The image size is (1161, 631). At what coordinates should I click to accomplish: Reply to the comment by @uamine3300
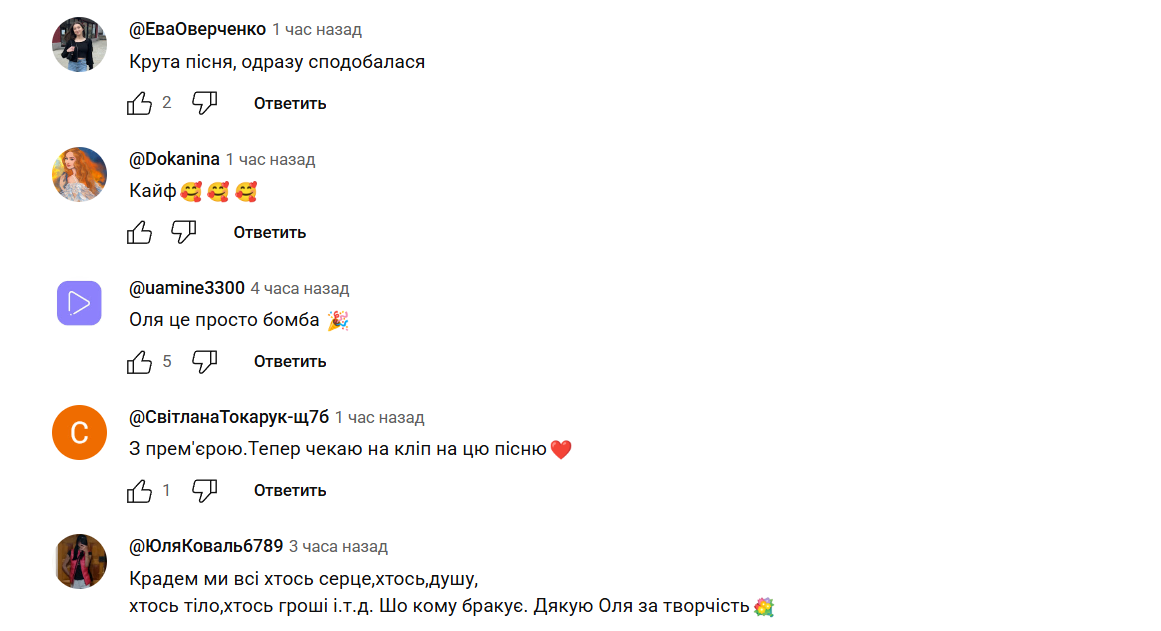point(290,361)
